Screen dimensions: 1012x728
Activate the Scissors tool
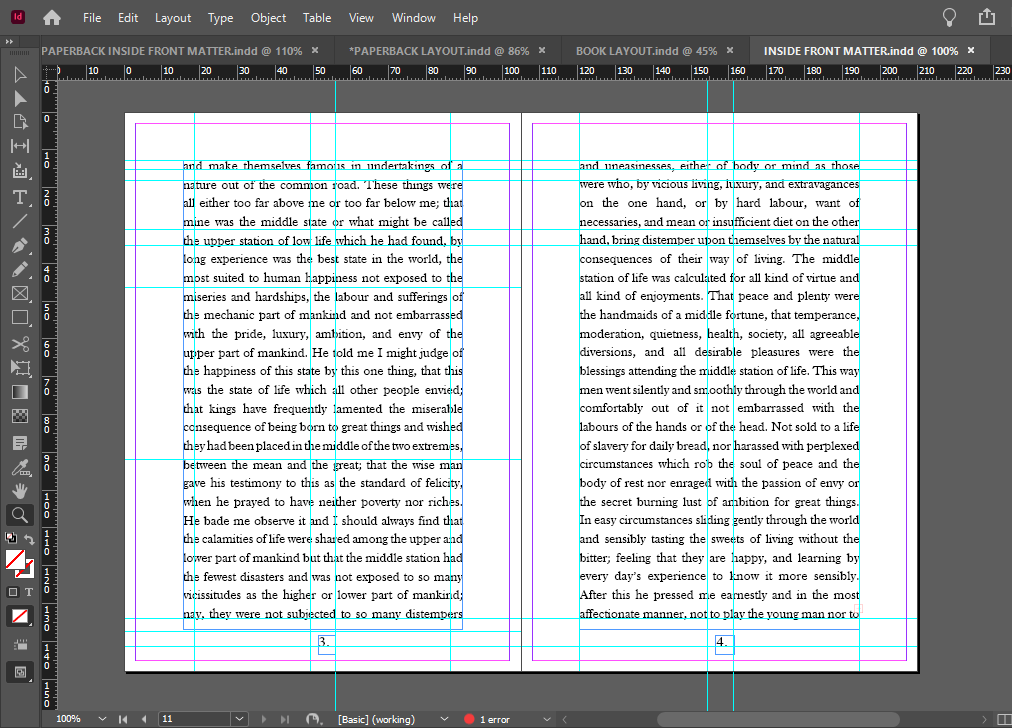[19, 344]
